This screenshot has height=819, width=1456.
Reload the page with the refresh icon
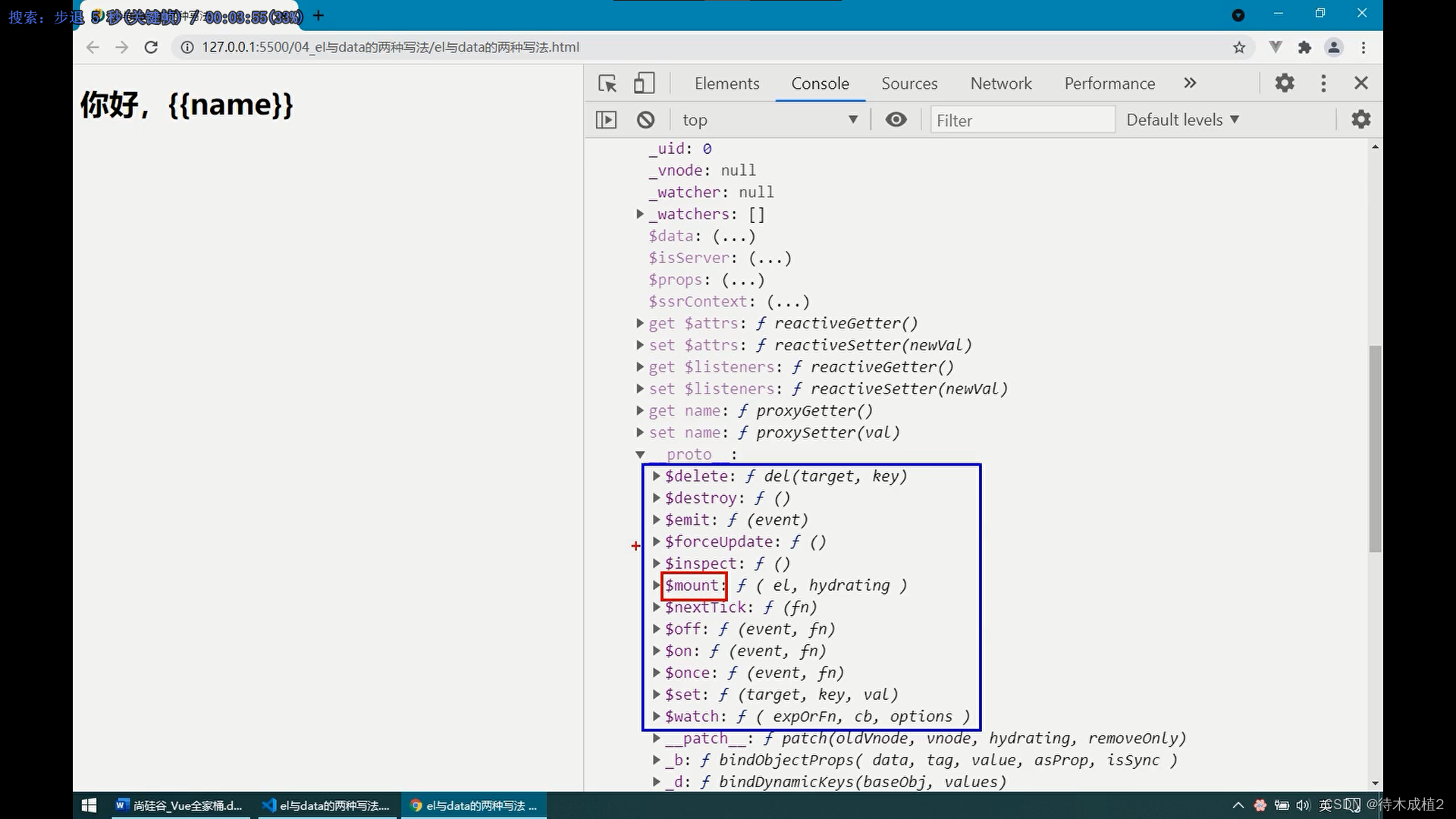151,47
